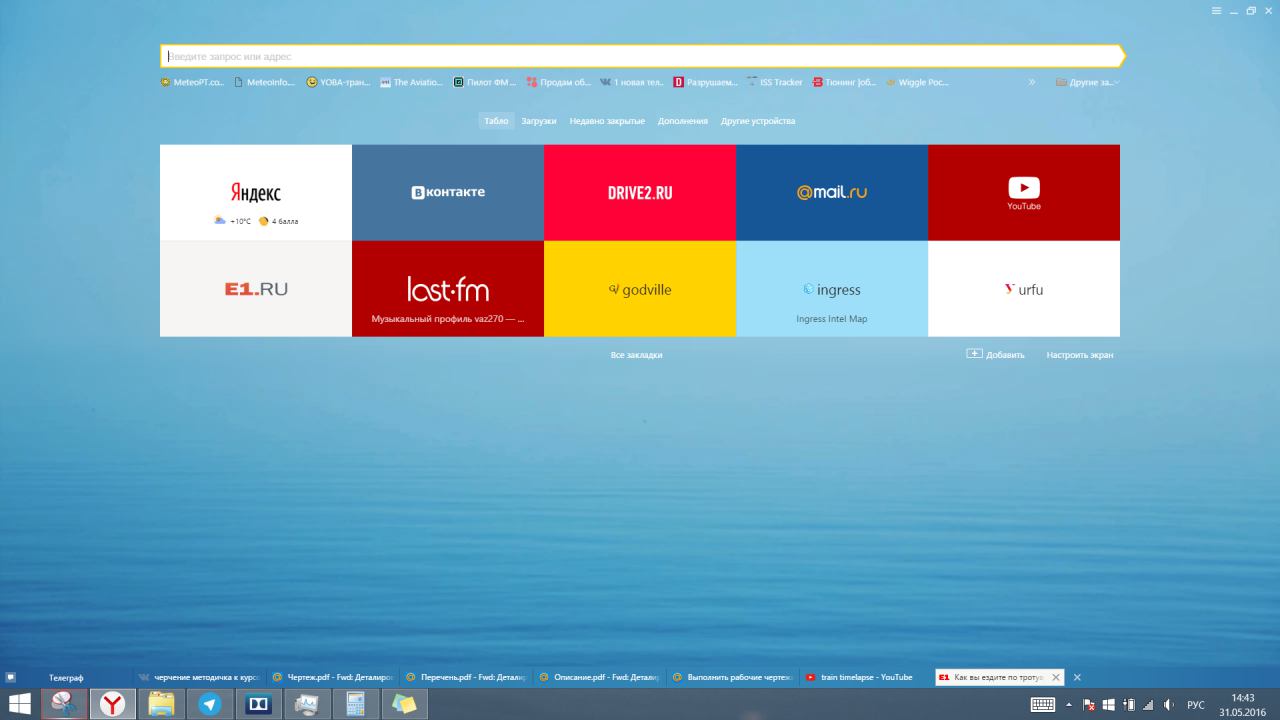Open the E1.RU tile
1280x720 pixels.
256,289
